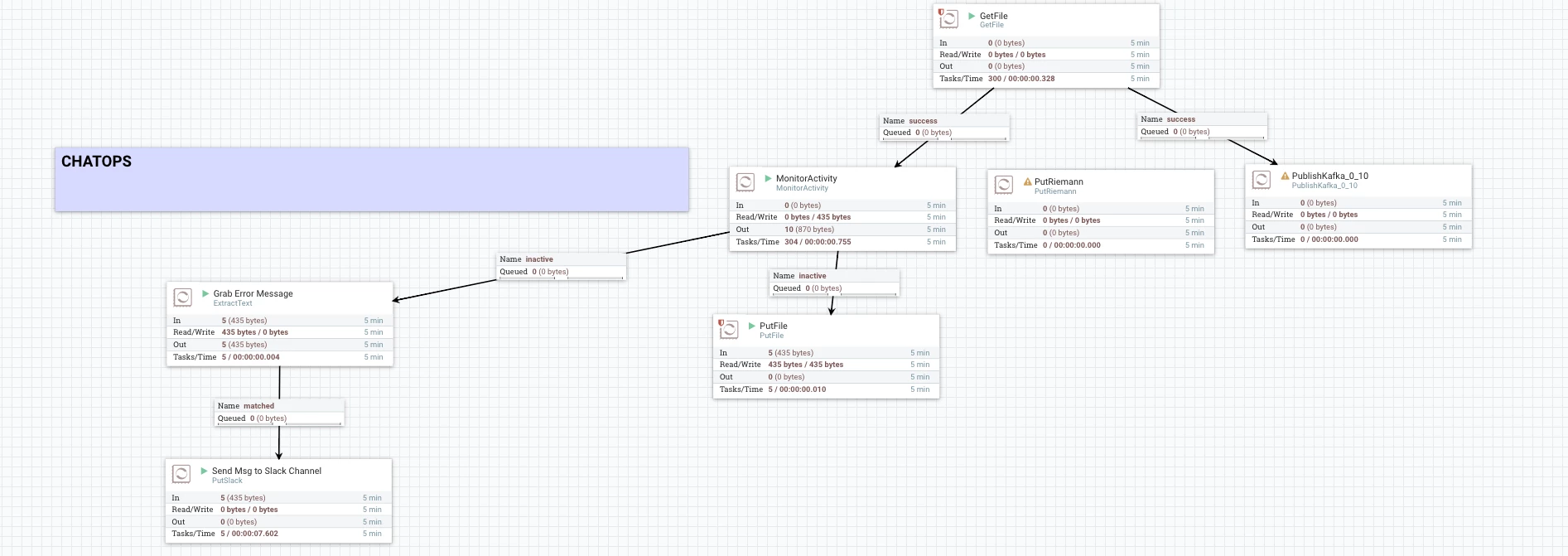The width and height of the screenshot is (1568, 556).
Task: Select the success connection leading to MonitorActivity
Action: pyautogui.click(x=944, y=127)
